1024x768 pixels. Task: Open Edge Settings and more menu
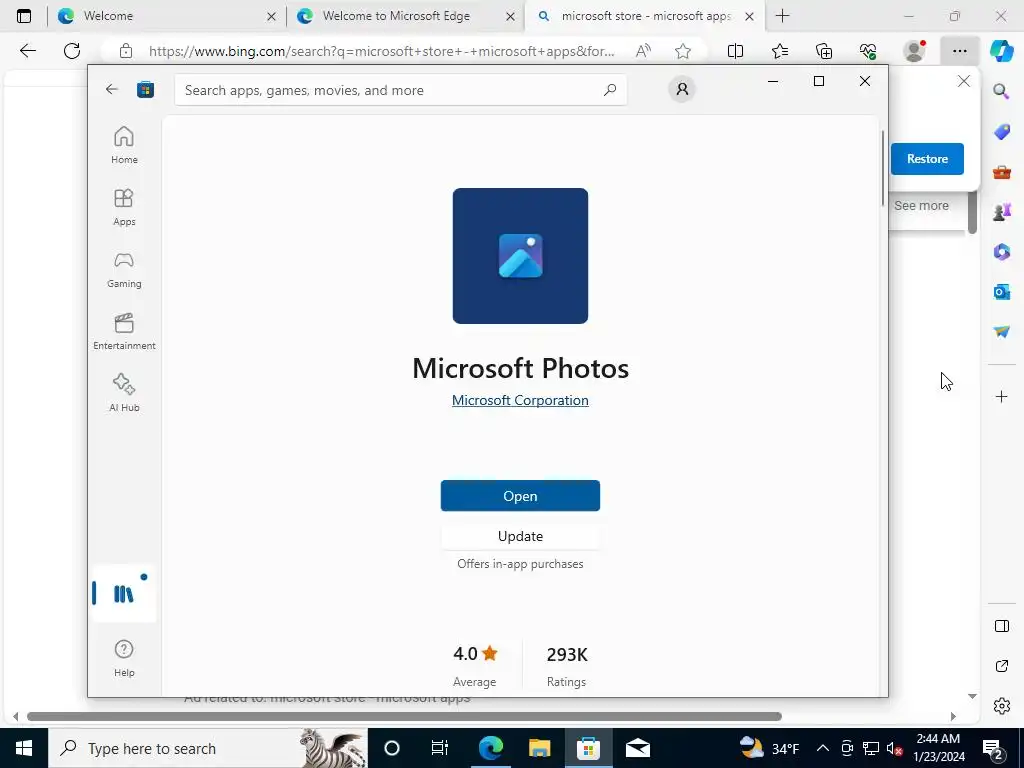tap(959, 51)
